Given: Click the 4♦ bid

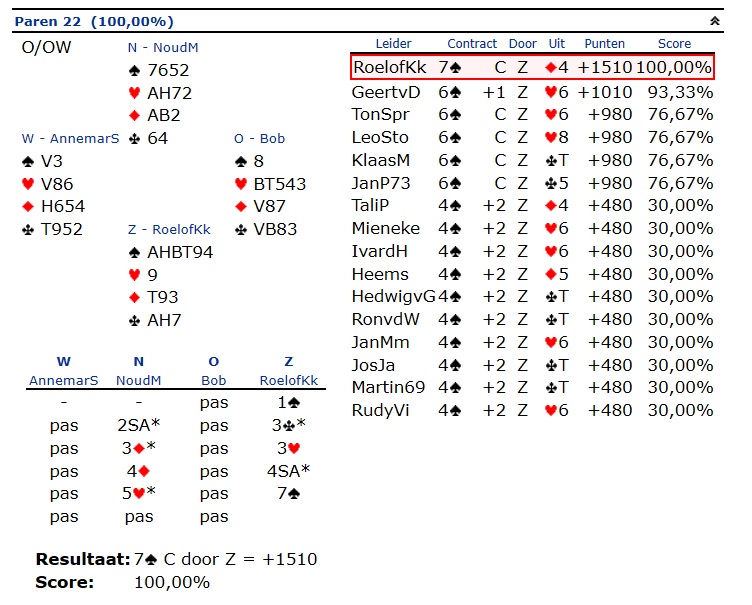Looking at the screenshot, I should (x=139, y=471).
